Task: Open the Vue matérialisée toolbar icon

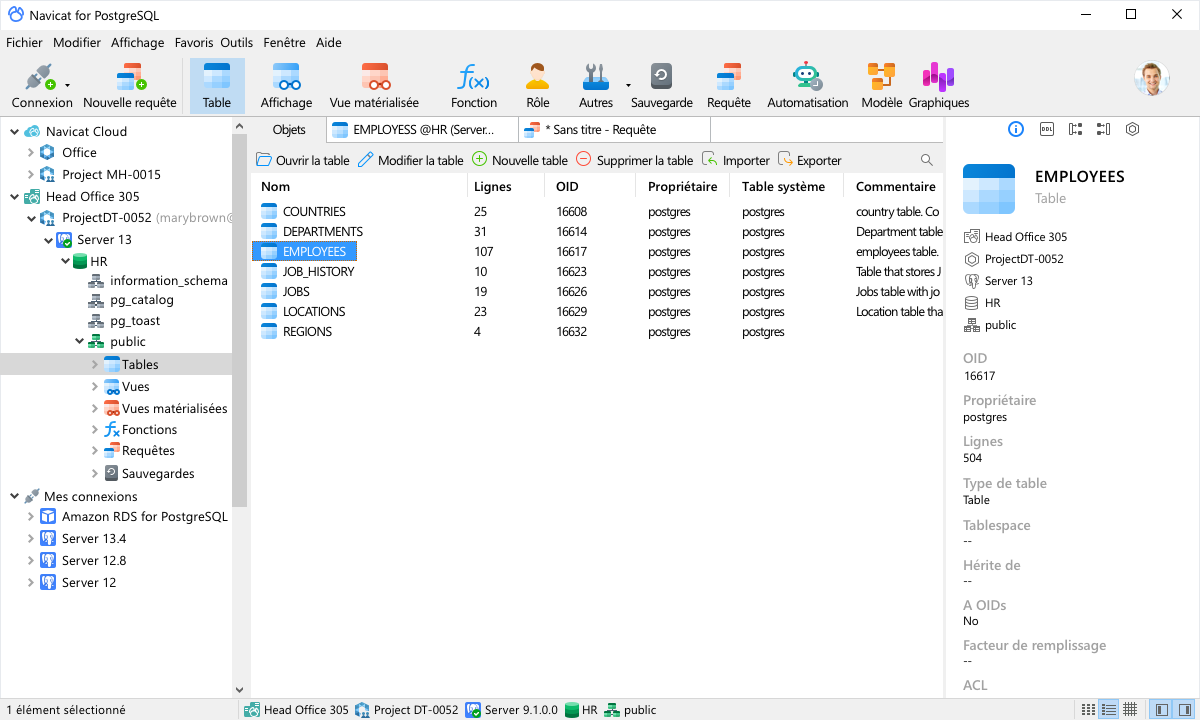Action: tap(375, 86)
